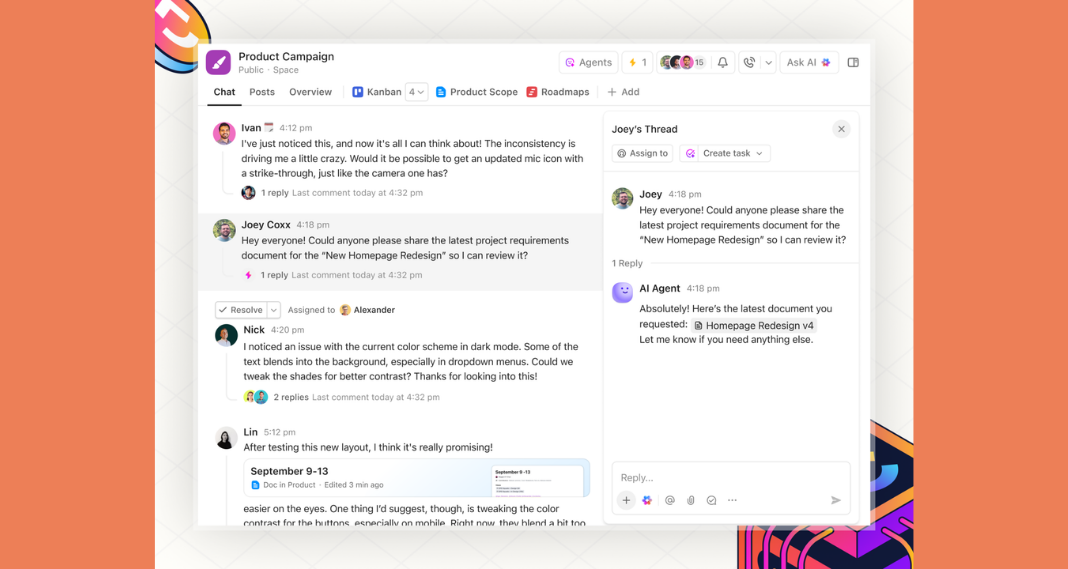Viewport: 1068px width, 569px height.
Task: Click Nick's profile avatar
Action: click(226, 335)
